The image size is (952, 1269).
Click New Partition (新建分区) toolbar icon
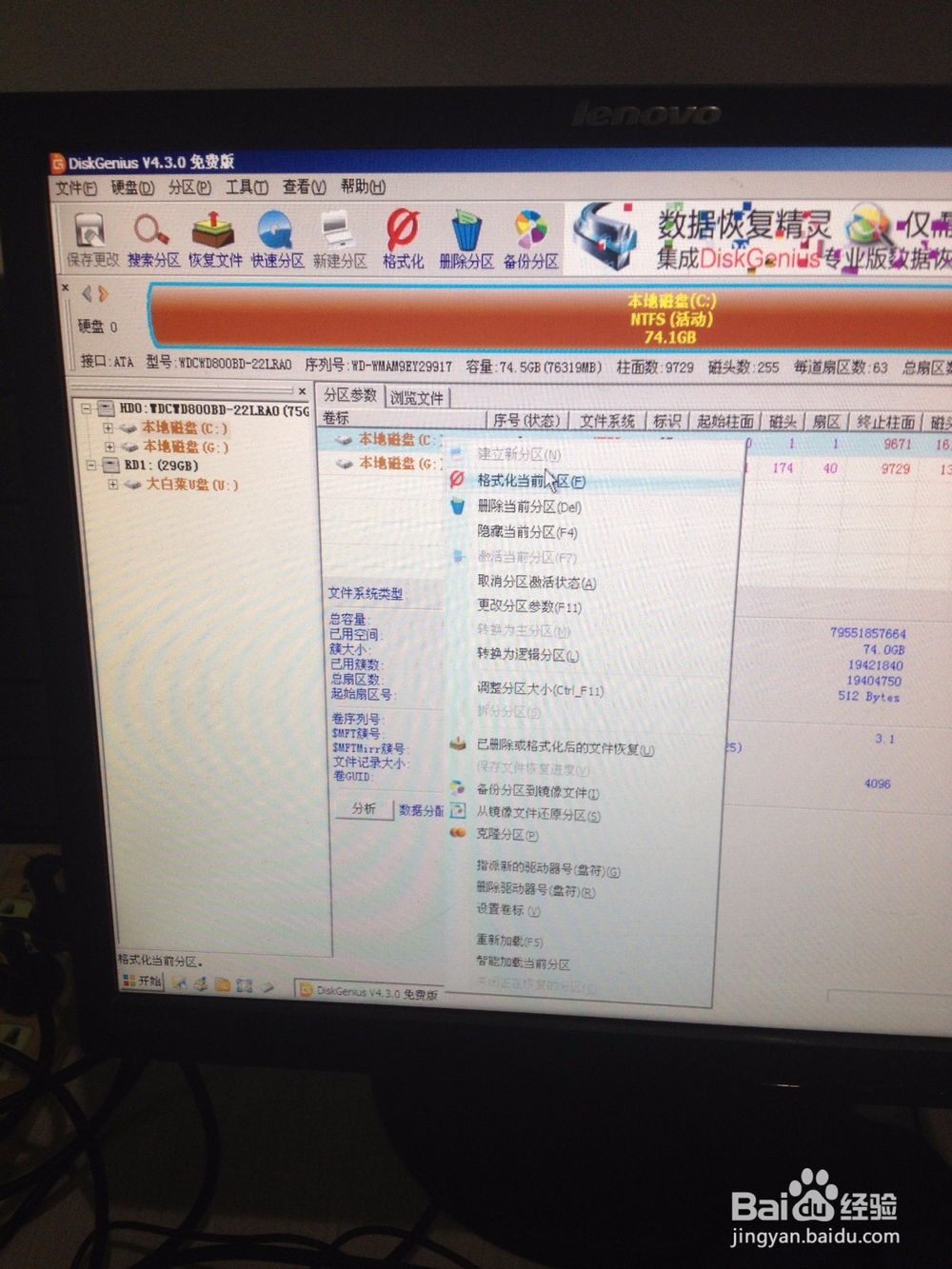pyautogui.click(x=340, y=240)
